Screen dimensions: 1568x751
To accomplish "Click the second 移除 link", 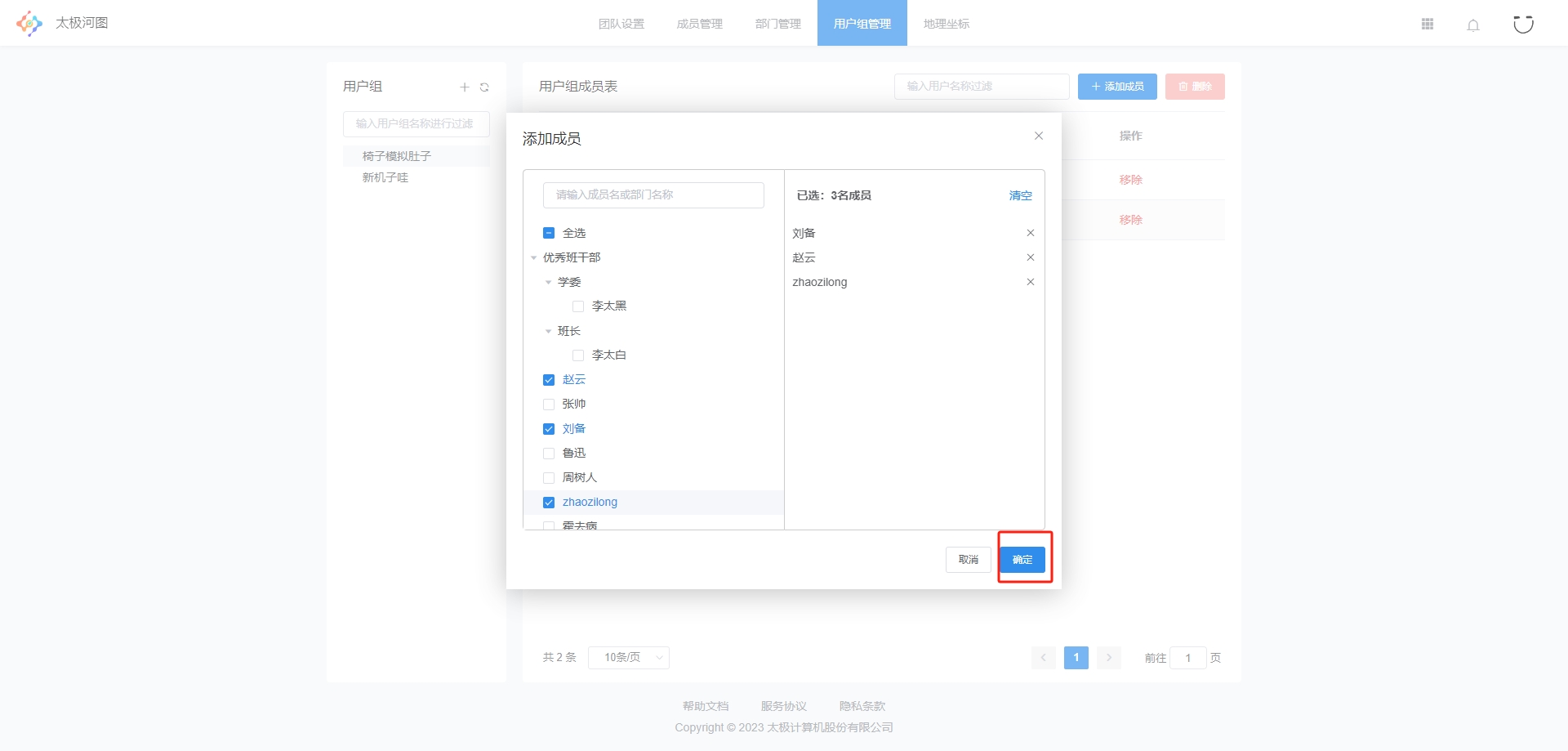I will (x=1131, y=220).
